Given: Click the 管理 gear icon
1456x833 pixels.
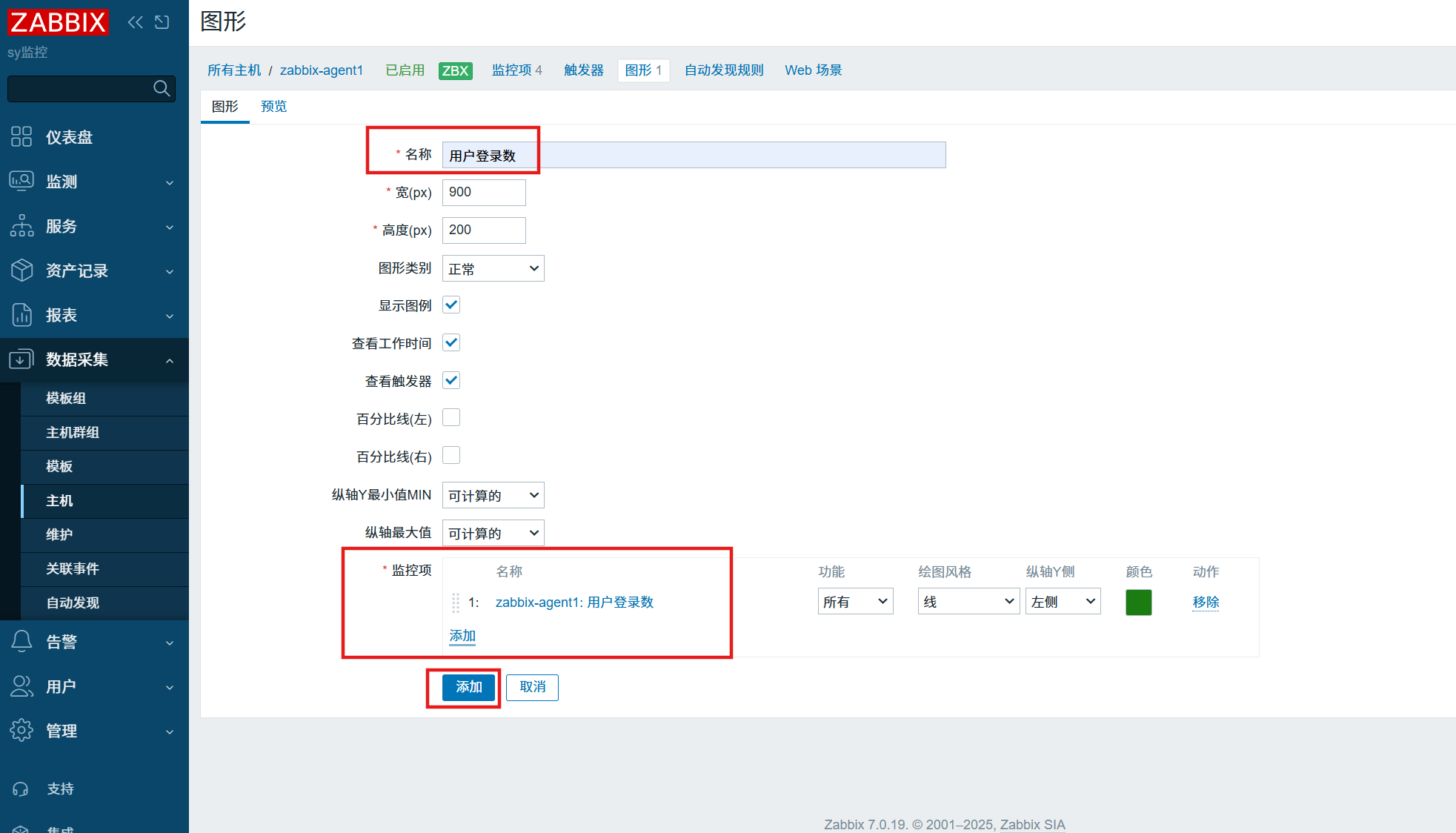Looking at the screenshot, I should tap(21, 731).
